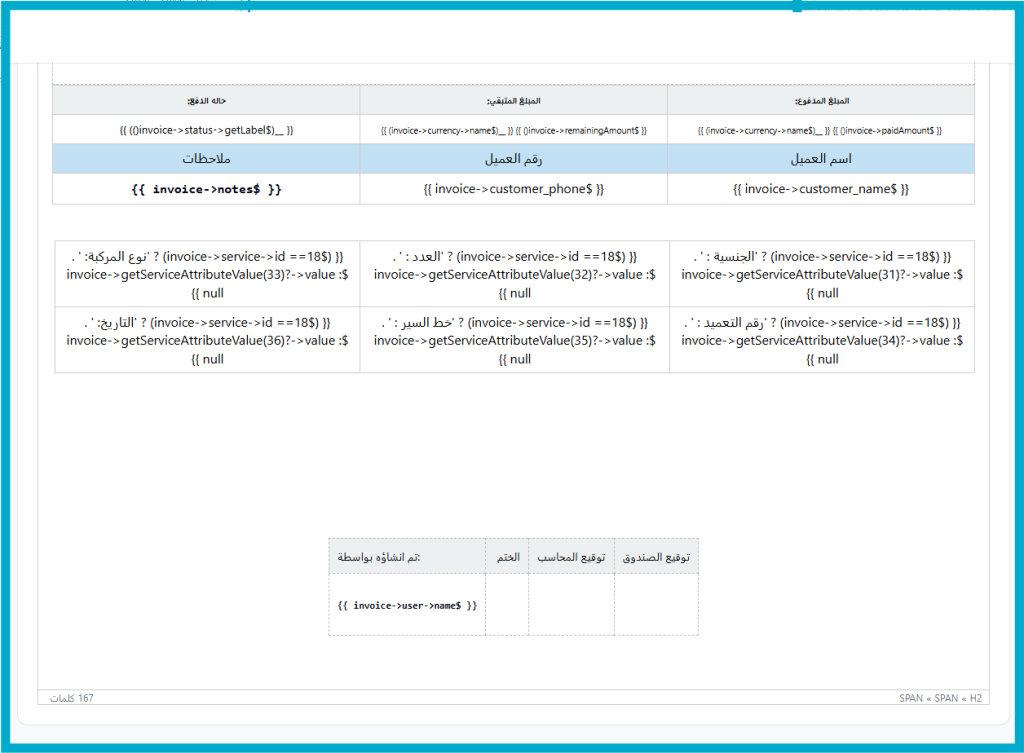Screen dimensions: 1024x753
Task: Click the empty cell under توقيع المحاسب
Action: pos(571,604)
